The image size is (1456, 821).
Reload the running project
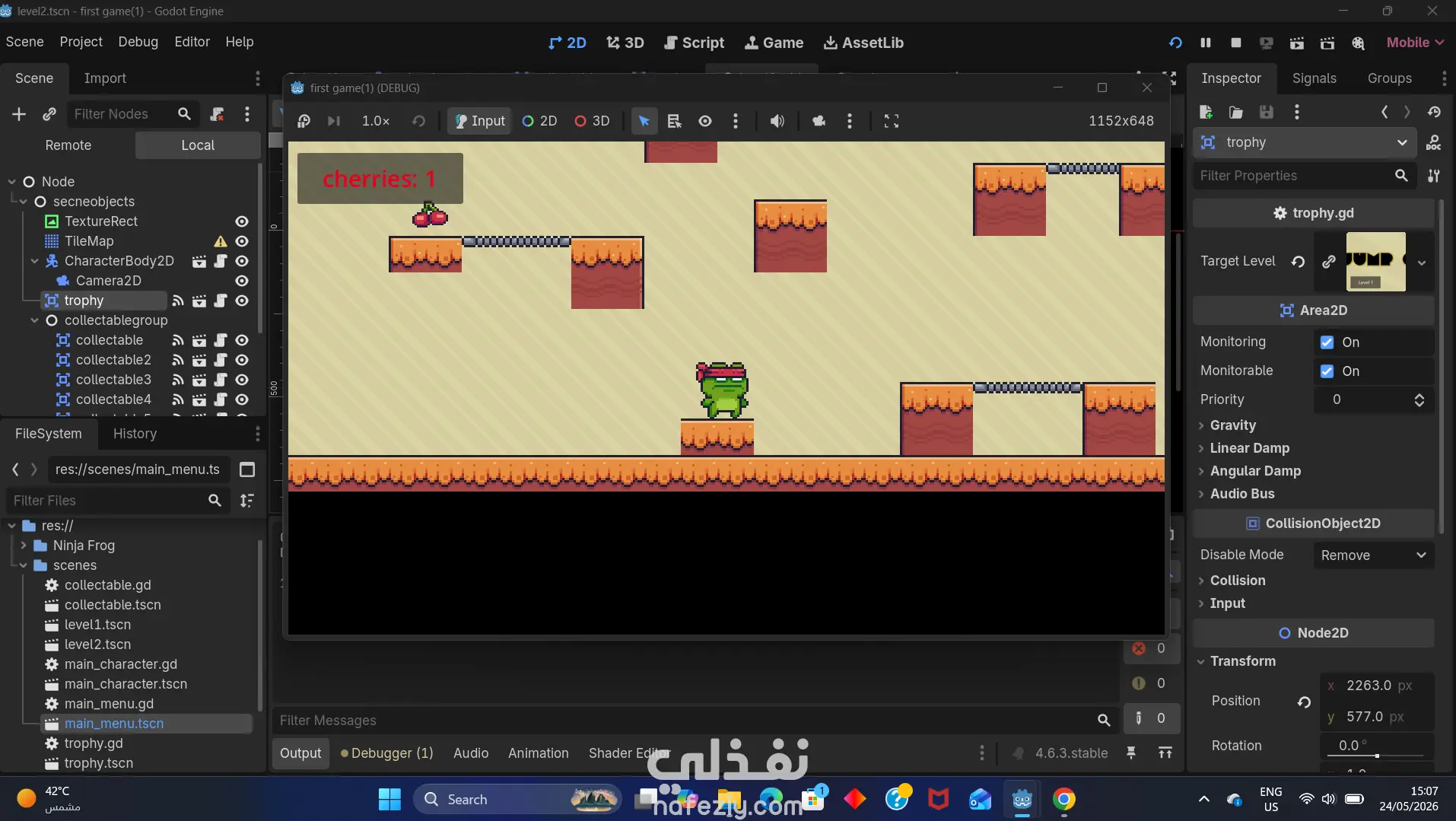pyautogui.click(x=1175, y=43)
